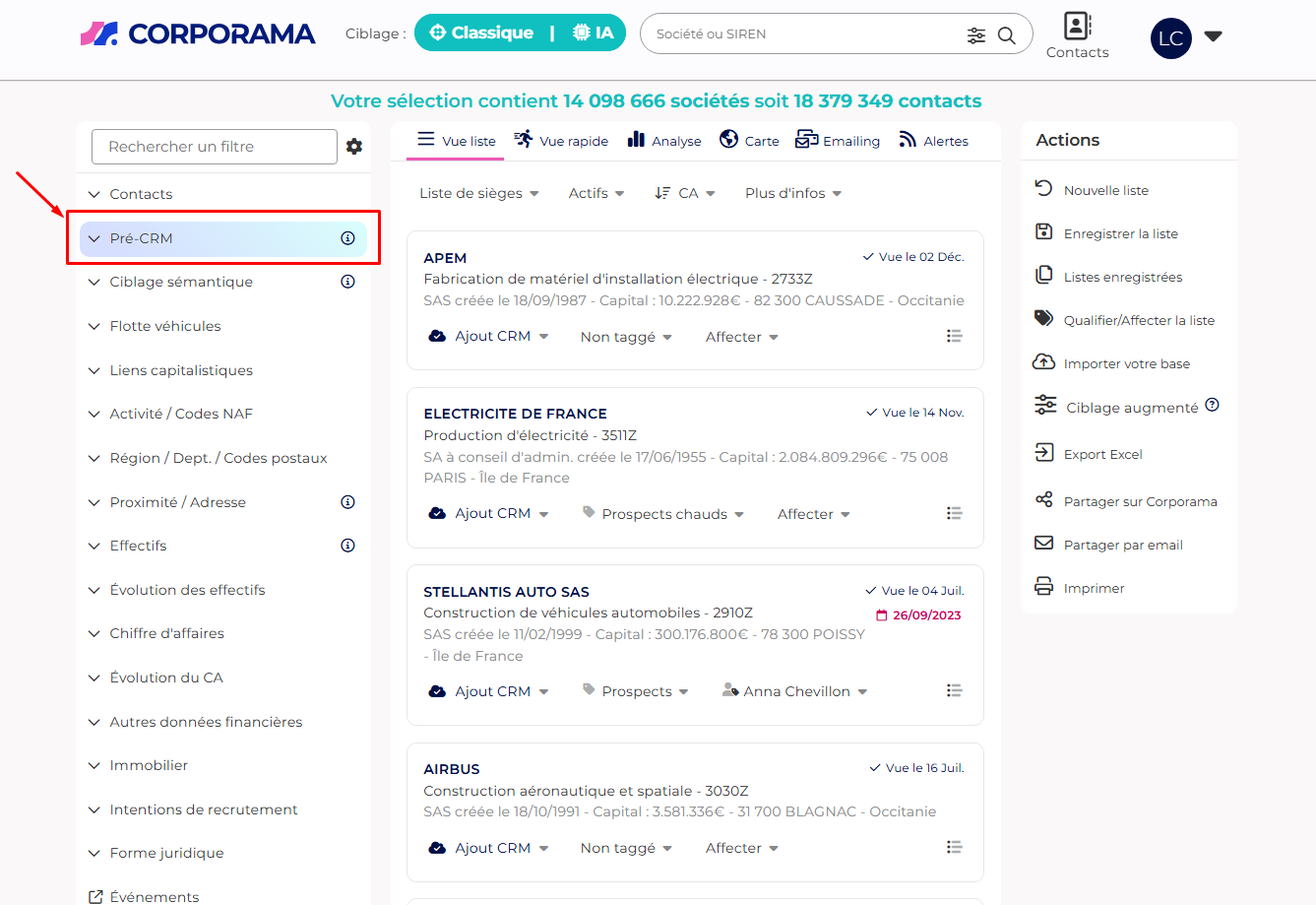Open the Prospects chauds tag dropdown
Image resolution: width=1316 pixels, height=905 pixels.
(663, 514)
